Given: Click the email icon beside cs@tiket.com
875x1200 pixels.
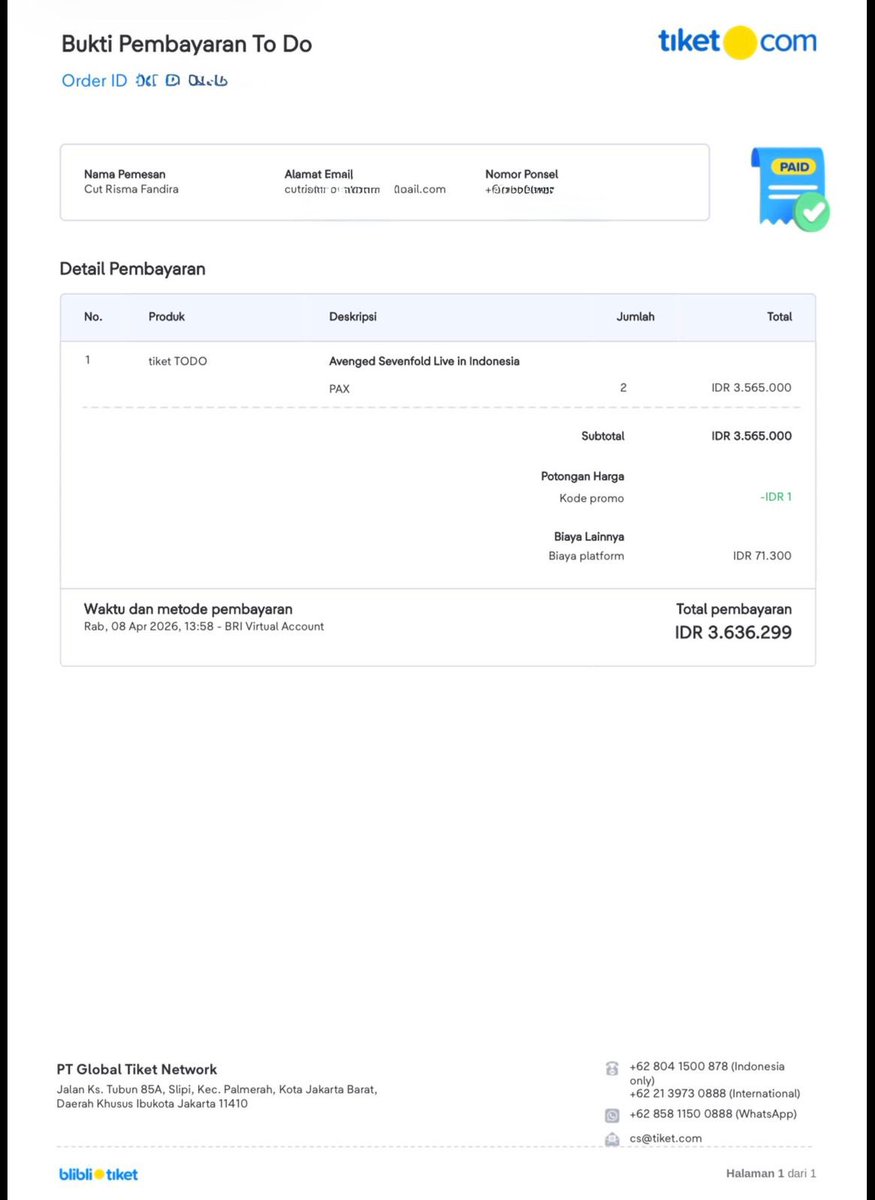Looking at the screenshot, I should (x=612, y=1139).
